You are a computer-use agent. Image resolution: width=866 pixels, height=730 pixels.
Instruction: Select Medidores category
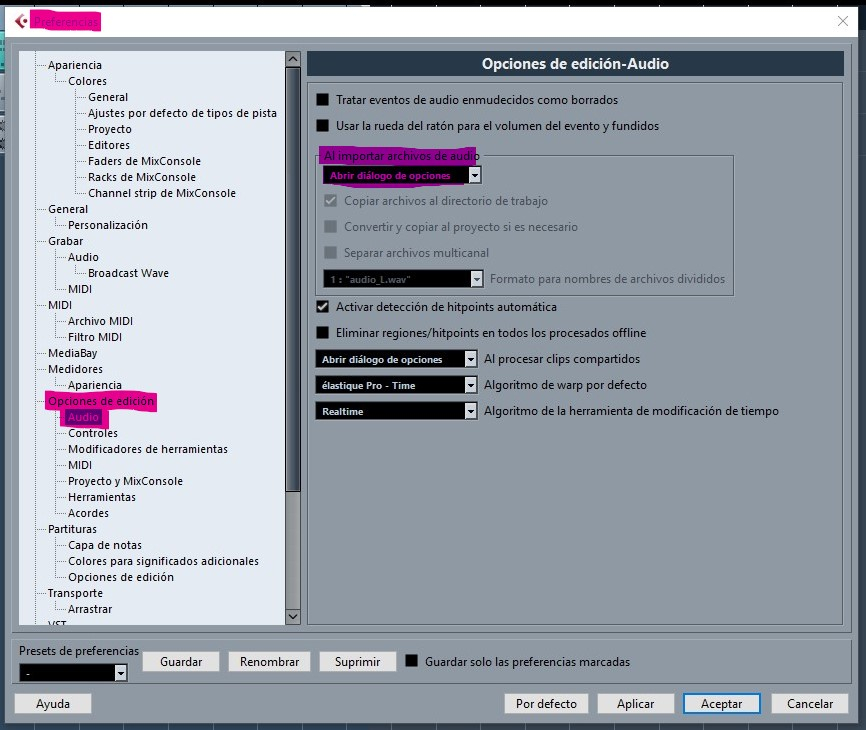point(75,369)
